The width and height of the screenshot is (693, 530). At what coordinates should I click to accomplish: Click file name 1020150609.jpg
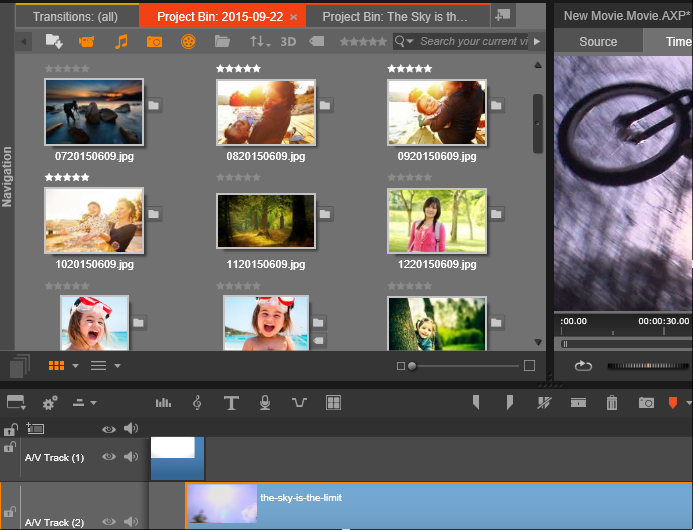point(94,264)
